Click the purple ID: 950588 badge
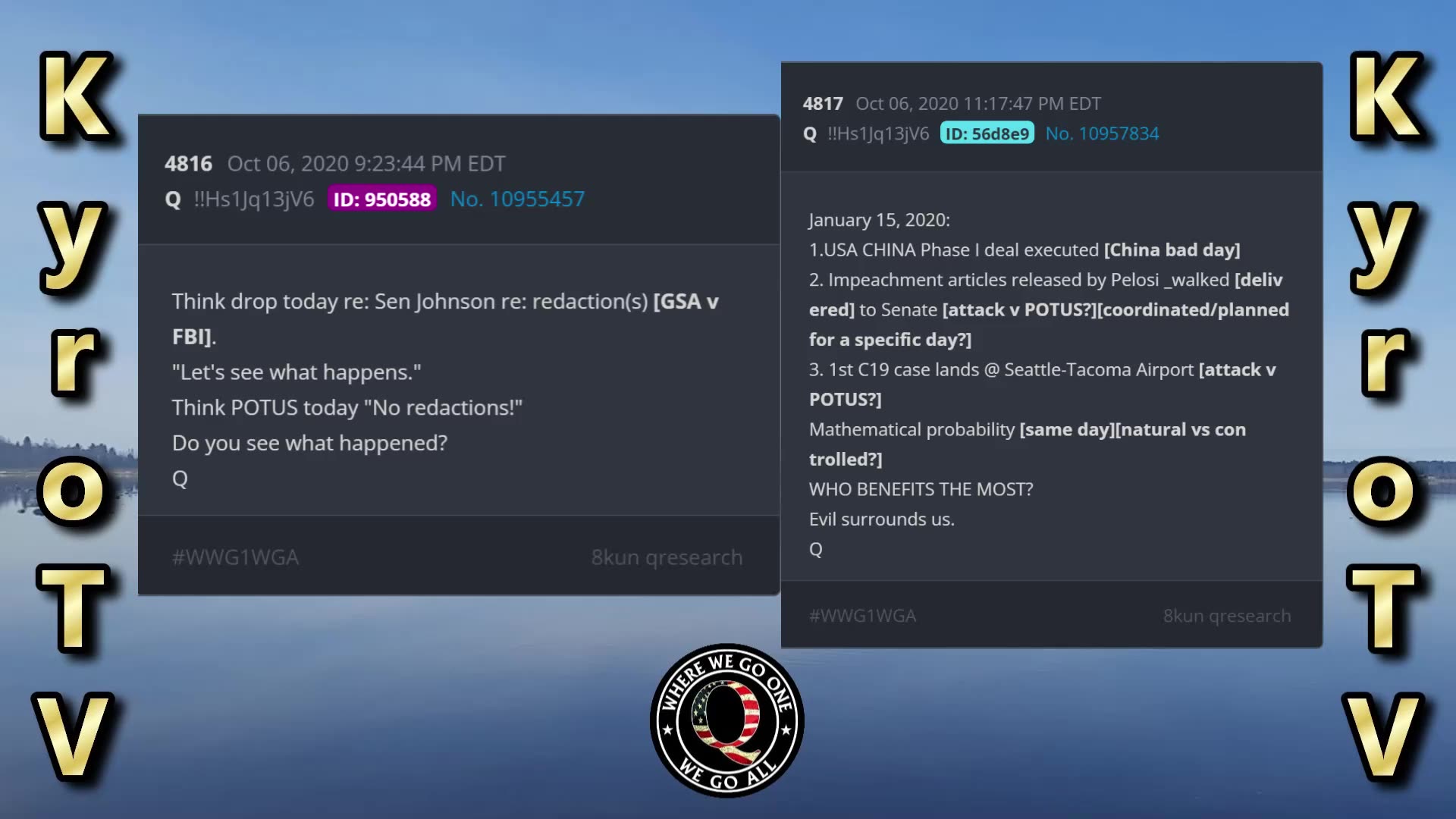Image resolution: width=1456 pixels, height=819 pixels. (x=381, y=199)
